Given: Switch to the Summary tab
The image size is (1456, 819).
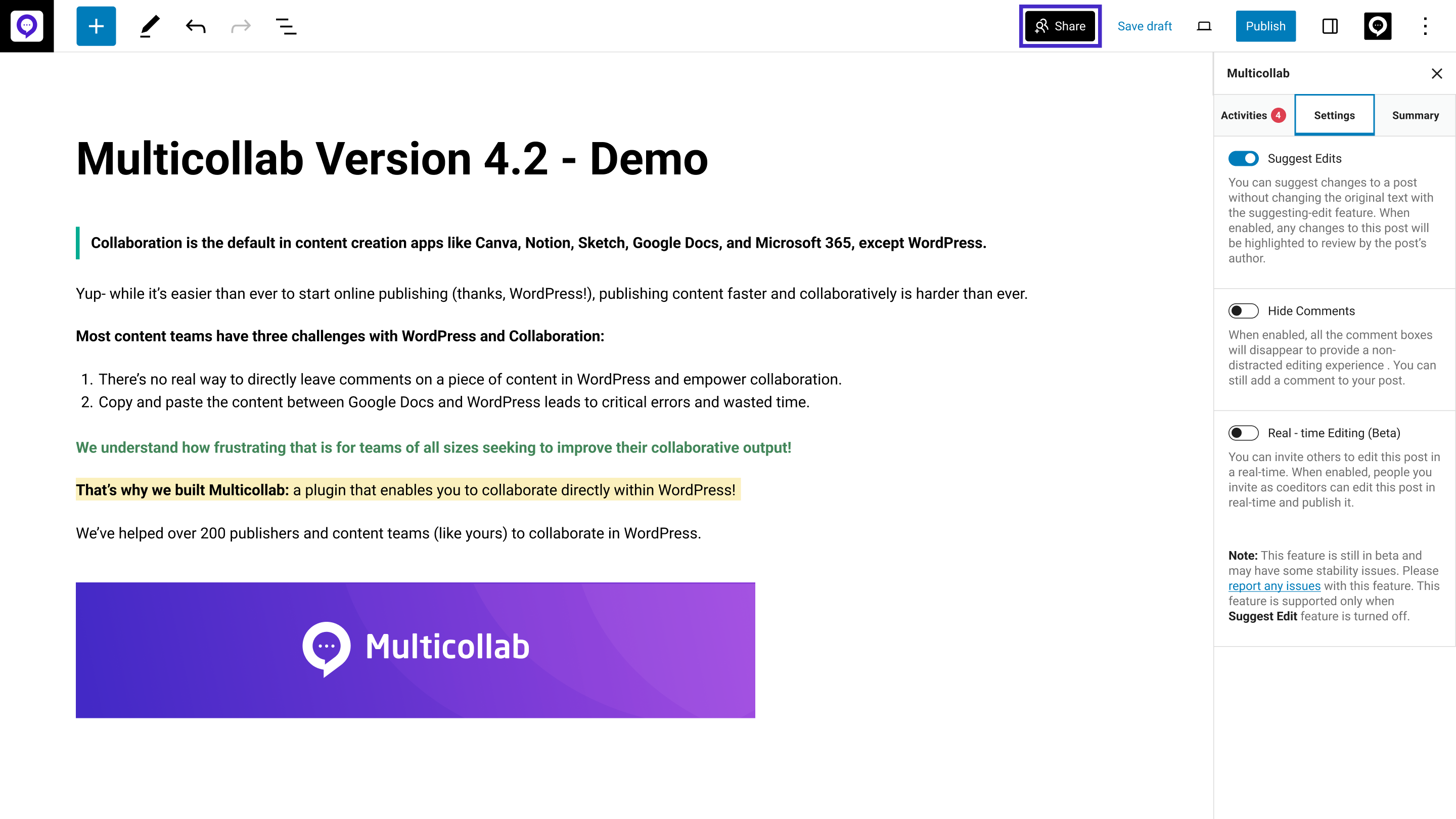Looking at the screenshot, I should 1415,114.
